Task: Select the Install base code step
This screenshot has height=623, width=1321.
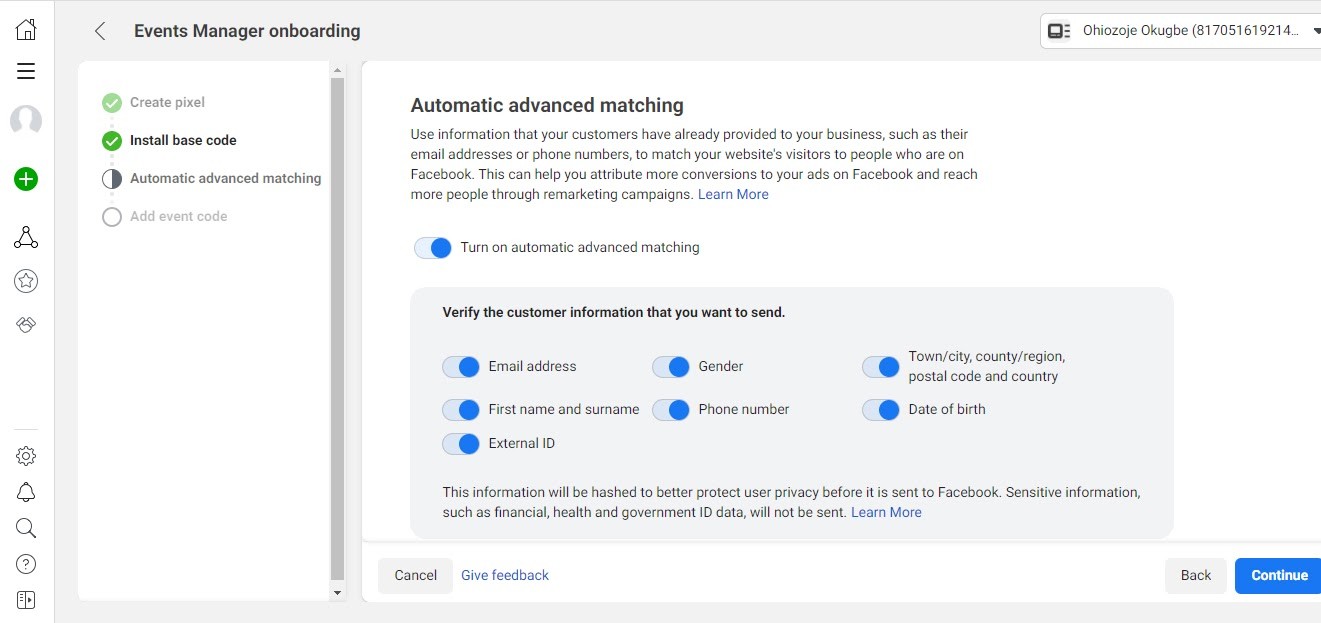Action: [183, 140]
